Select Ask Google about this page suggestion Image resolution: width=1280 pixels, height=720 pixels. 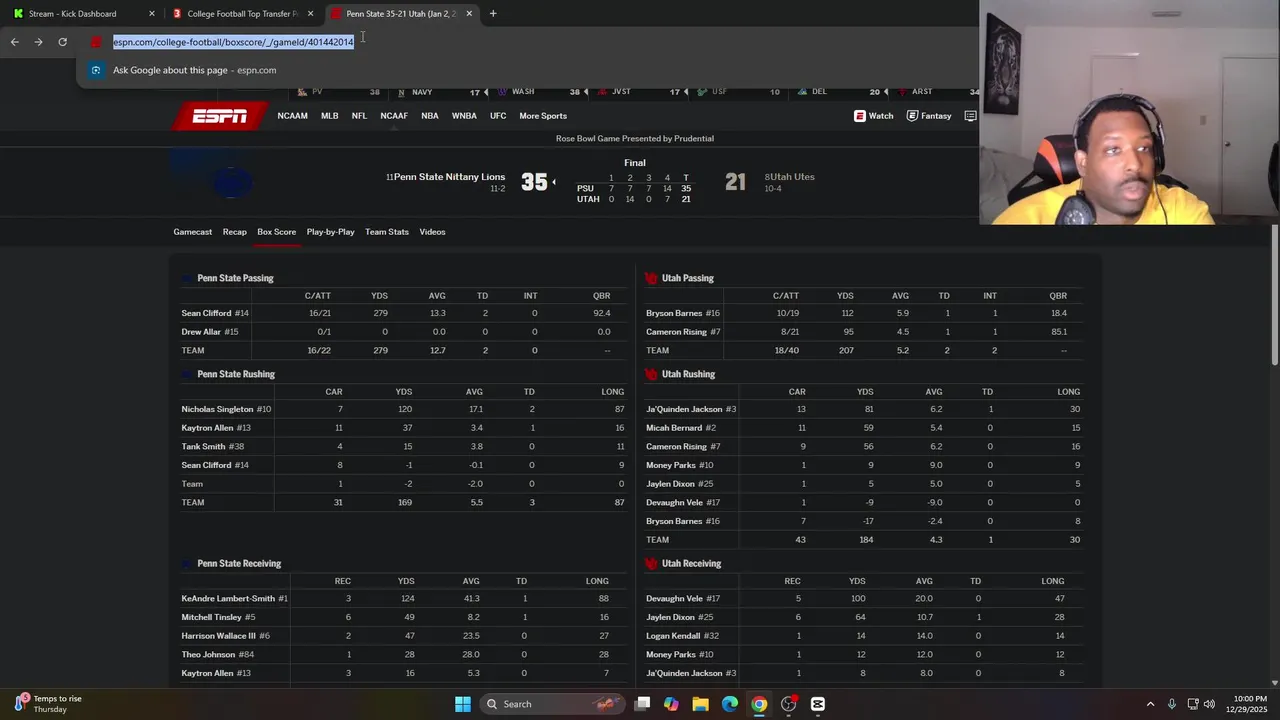tap(194, 70)
